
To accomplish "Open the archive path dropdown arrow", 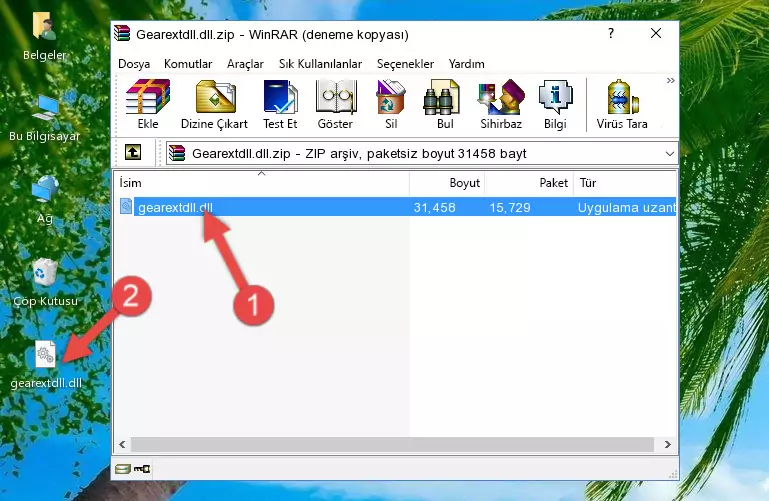I will coord(669,153).
